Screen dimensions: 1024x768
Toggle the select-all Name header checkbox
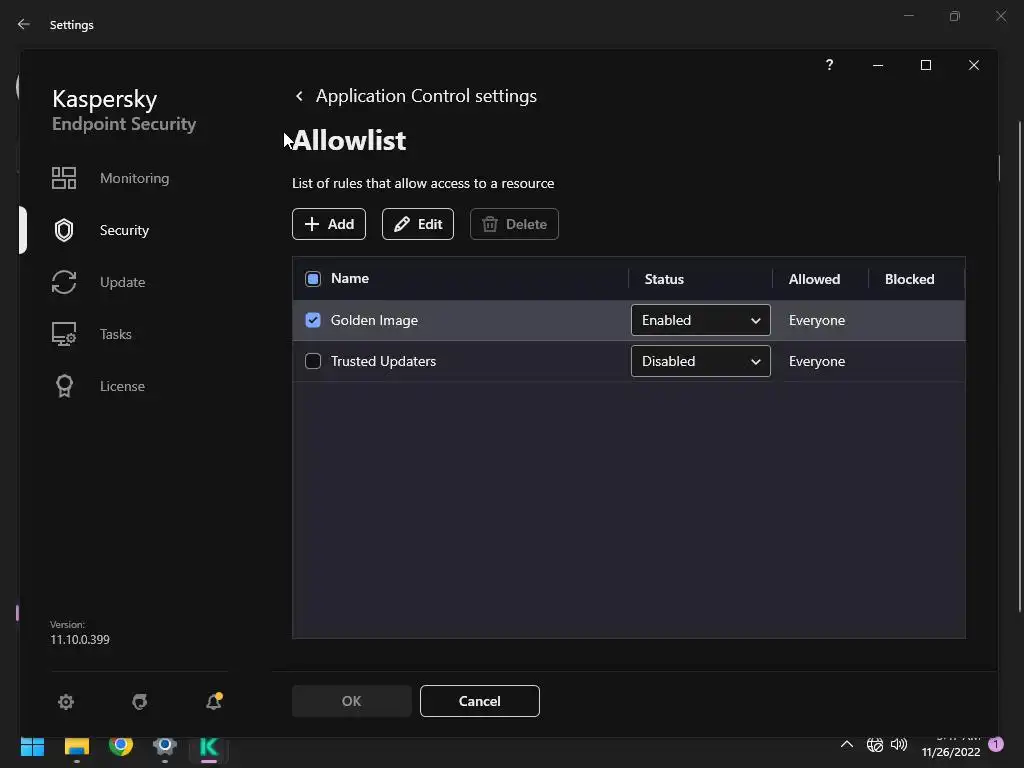[x=313, y=279]
